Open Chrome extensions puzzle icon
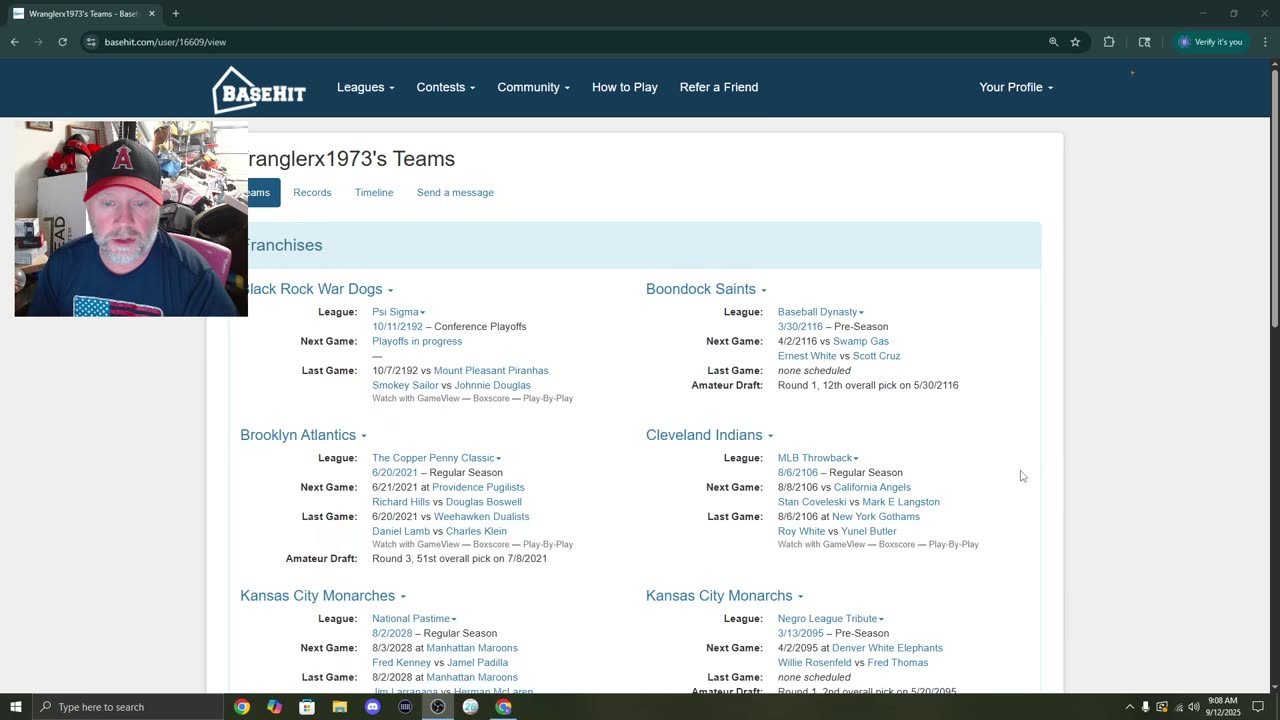 [1109, 42]
